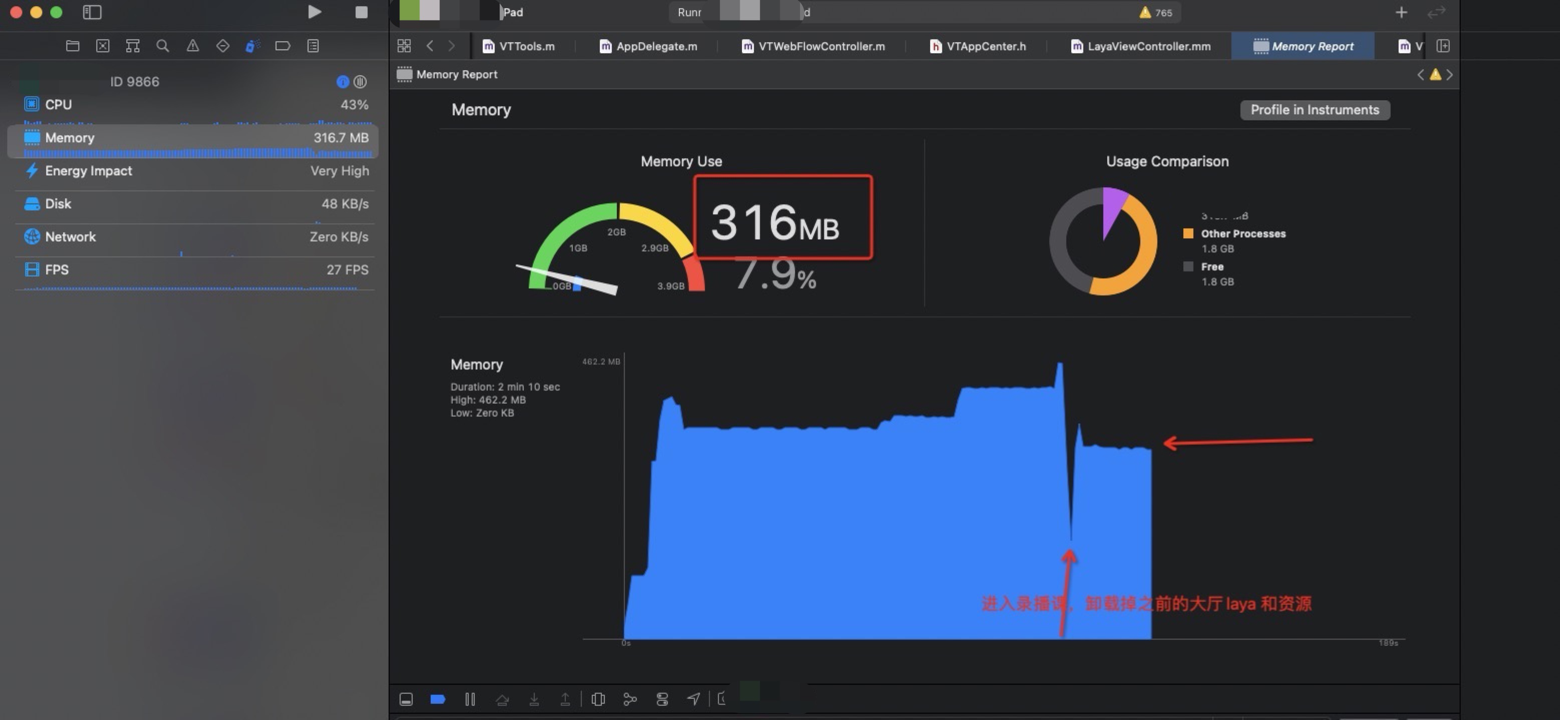Image resolution: width=1560 pixels, height=720 pixels.
Task: Open the Issue navigator warning icon
Action: click(192, 46)
